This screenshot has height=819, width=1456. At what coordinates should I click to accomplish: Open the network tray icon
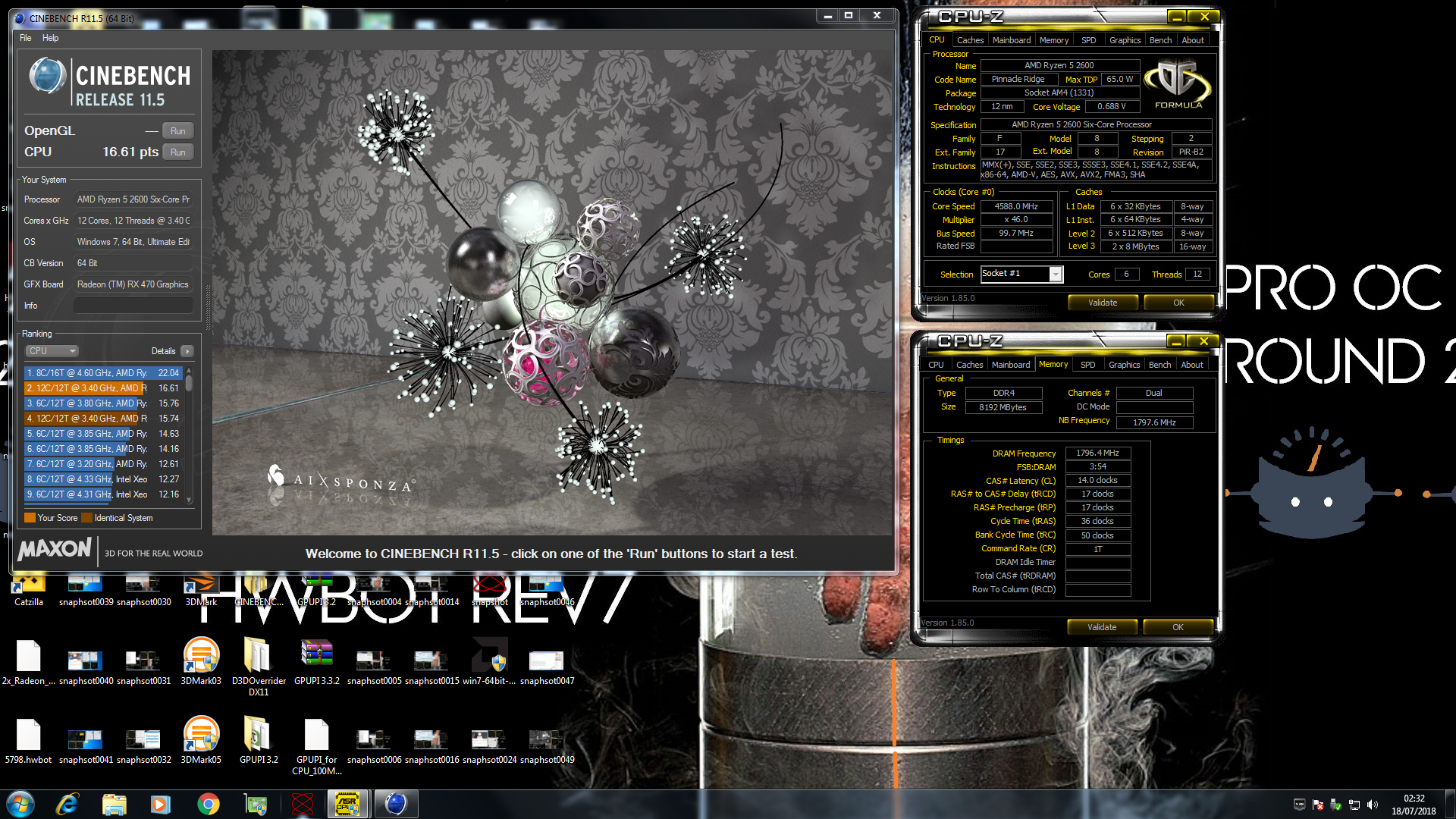point(1354,805)
